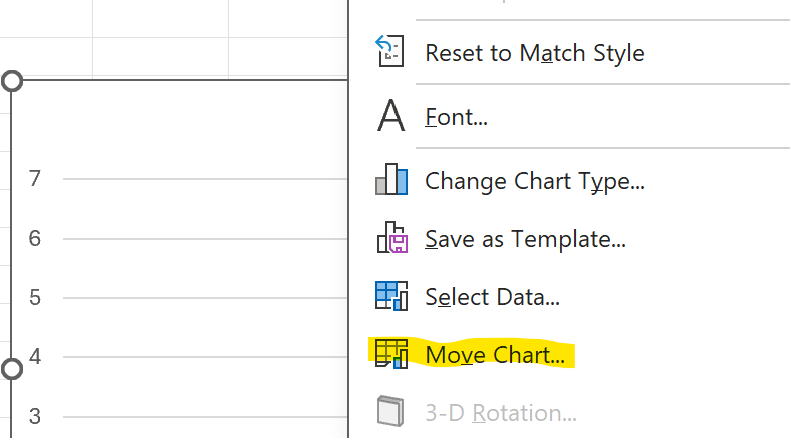This screenshot has height=438, width=790.
Task: Click the disabled 3-D Rotation... entry
Action: 500,412
